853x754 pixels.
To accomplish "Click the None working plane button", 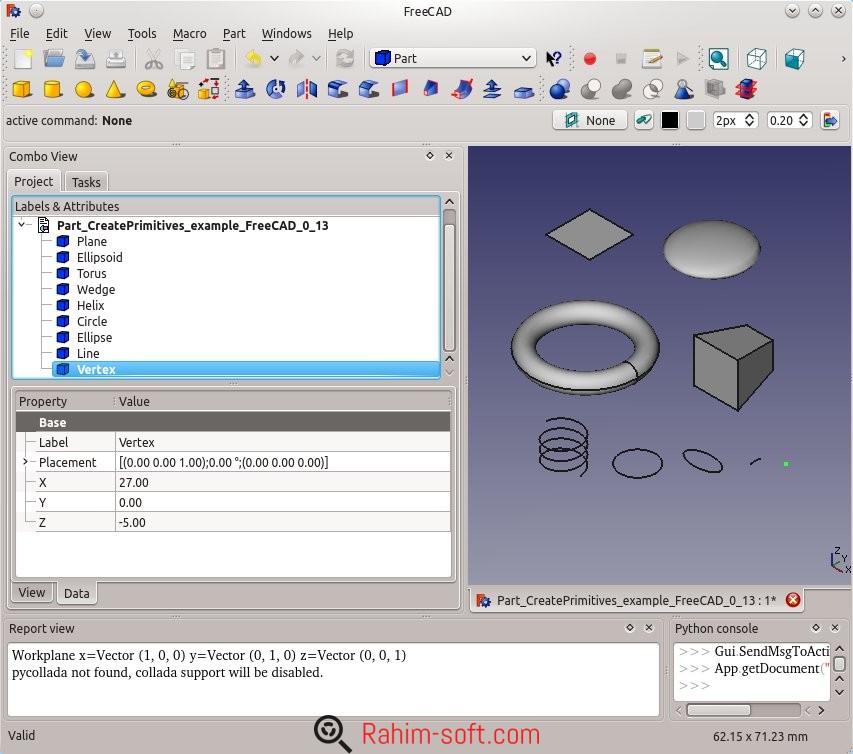I will (590, 120).
